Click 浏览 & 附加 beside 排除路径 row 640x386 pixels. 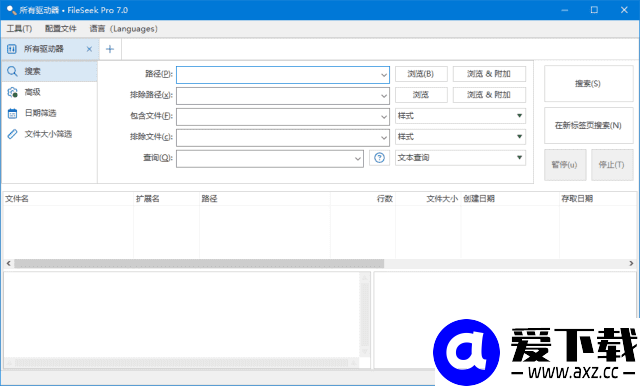489,95
